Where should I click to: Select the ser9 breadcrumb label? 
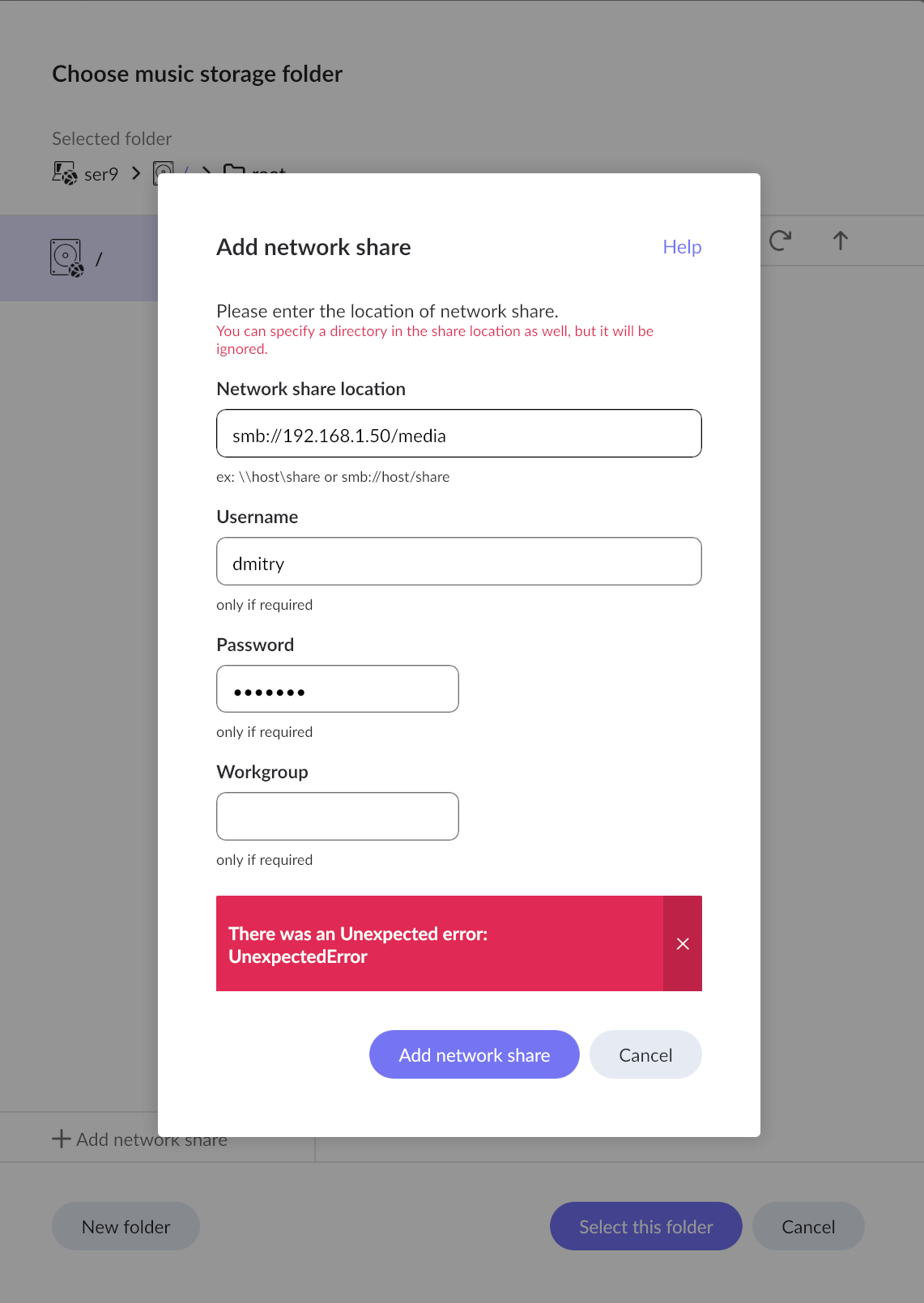101,174
